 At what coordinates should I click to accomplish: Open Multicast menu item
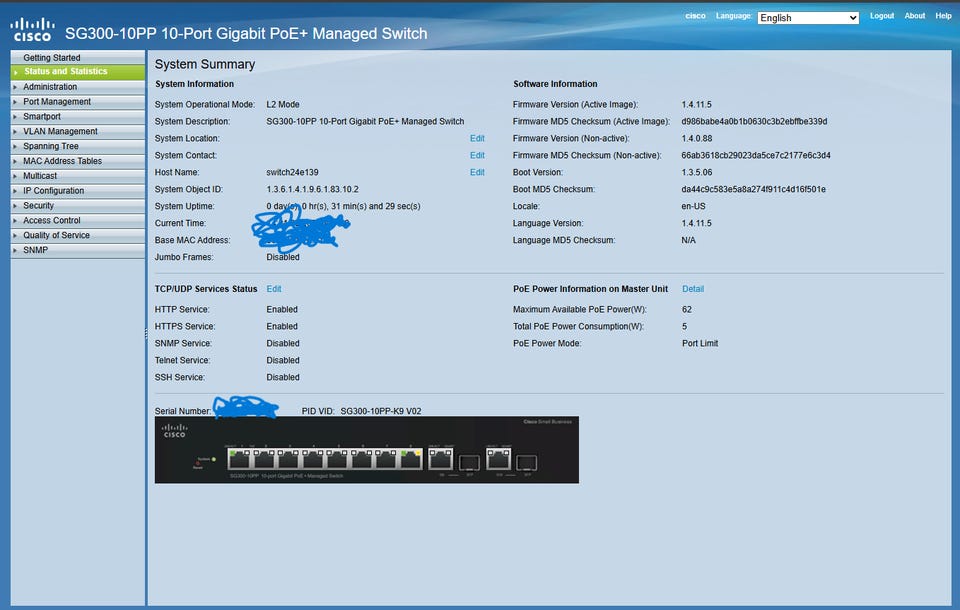(78, 176)
